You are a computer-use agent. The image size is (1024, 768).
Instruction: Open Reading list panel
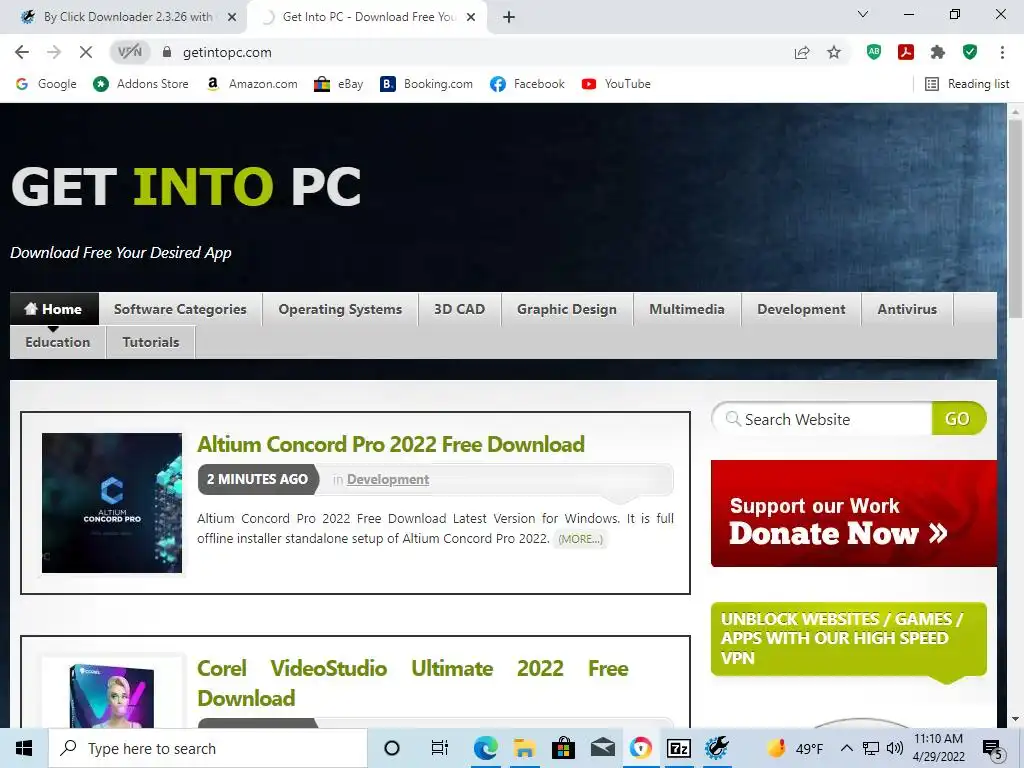click(x=967, y=84)
